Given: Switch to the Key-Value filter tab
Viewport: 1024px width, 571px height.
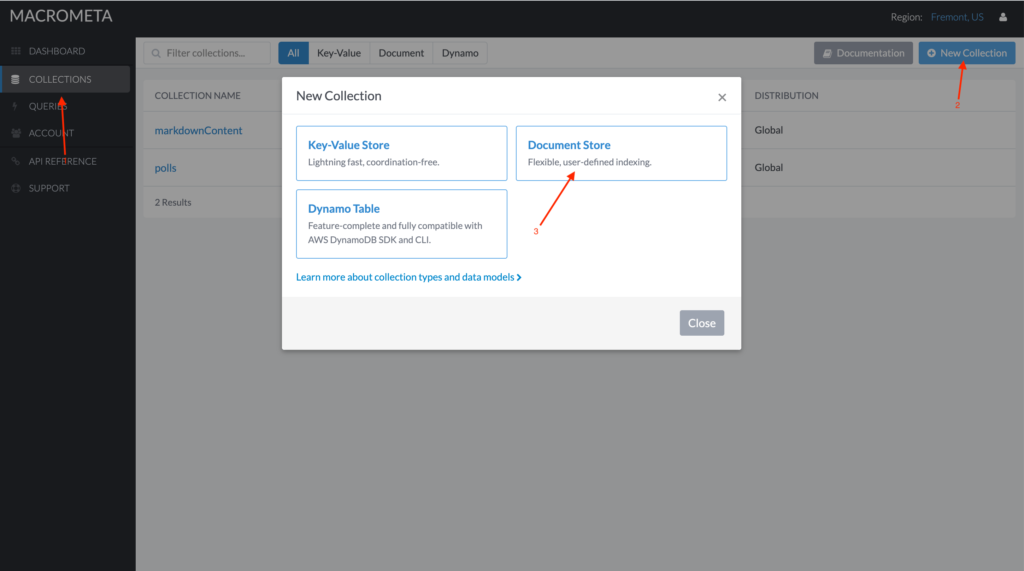Looking at the screenshot, I should tap(339, 53).
